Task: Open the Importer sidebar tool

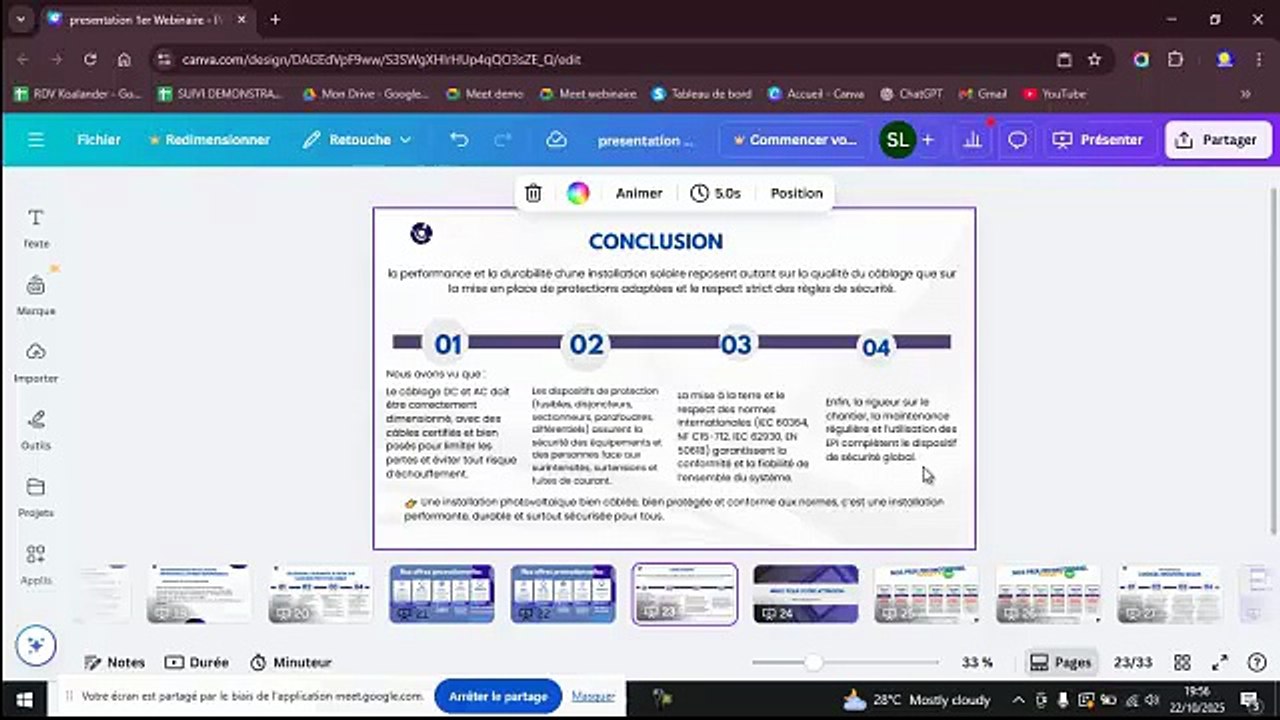Action: pos(36,363)
